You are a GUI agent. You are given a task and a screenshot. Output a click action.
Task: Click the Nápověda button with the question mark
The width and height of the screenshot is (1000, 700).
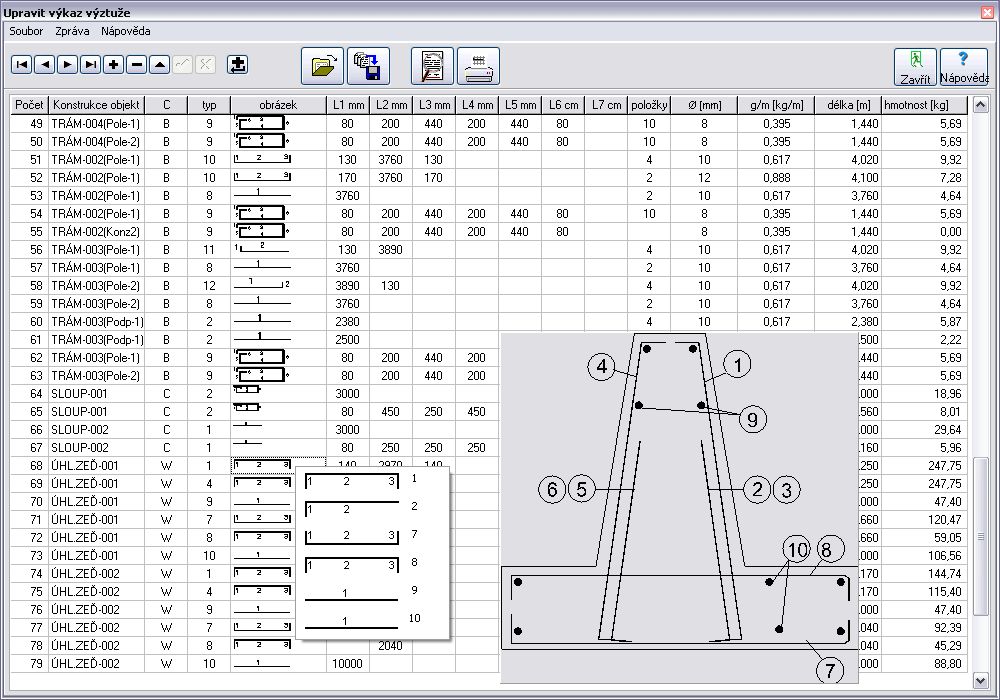click(x=964, y=67)
